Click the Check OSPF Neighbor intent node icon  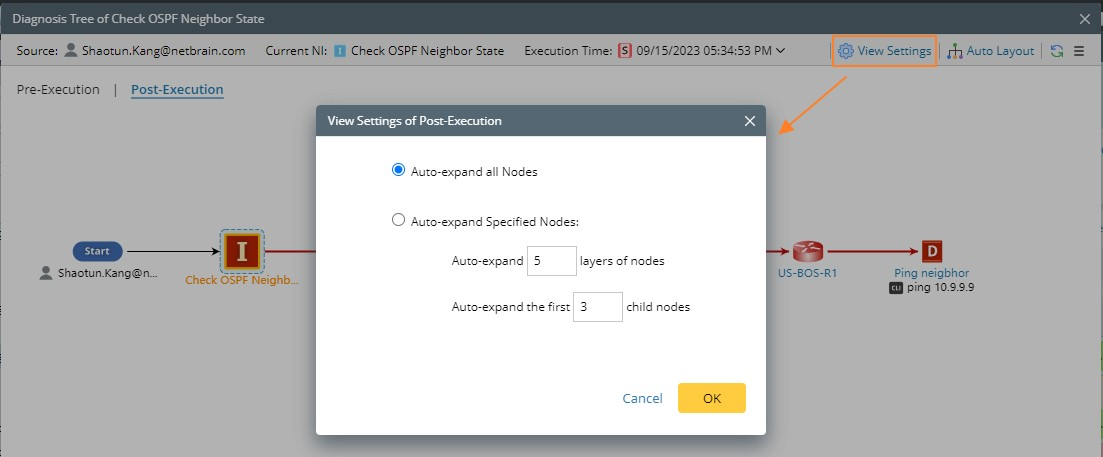point(241,250)
